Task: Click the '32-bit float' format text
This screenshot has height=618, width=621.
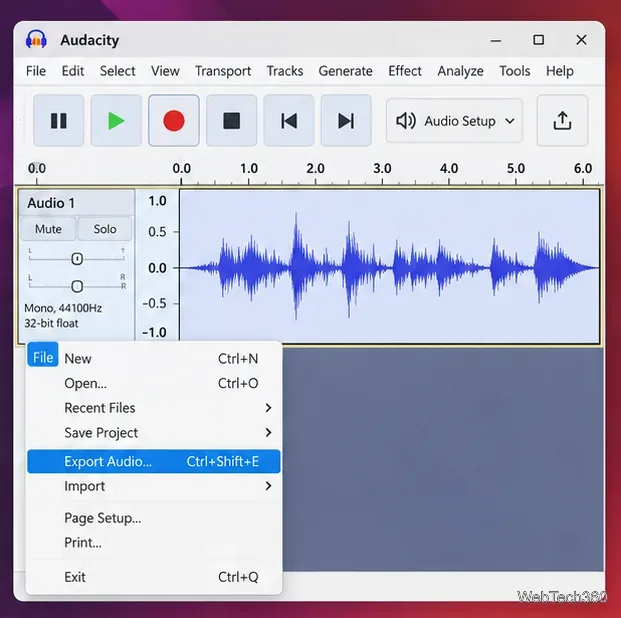Action: [51, 323]
